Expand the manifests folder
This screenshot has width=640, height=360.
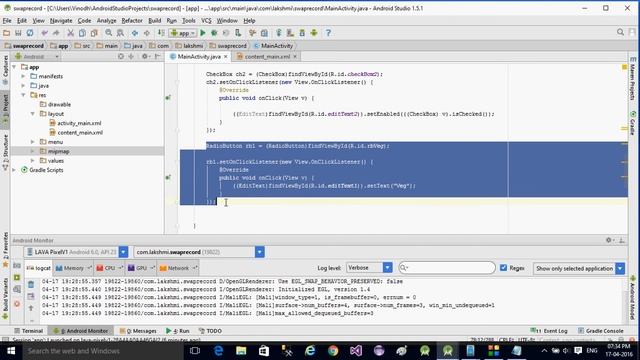click(x=23, y=76)
